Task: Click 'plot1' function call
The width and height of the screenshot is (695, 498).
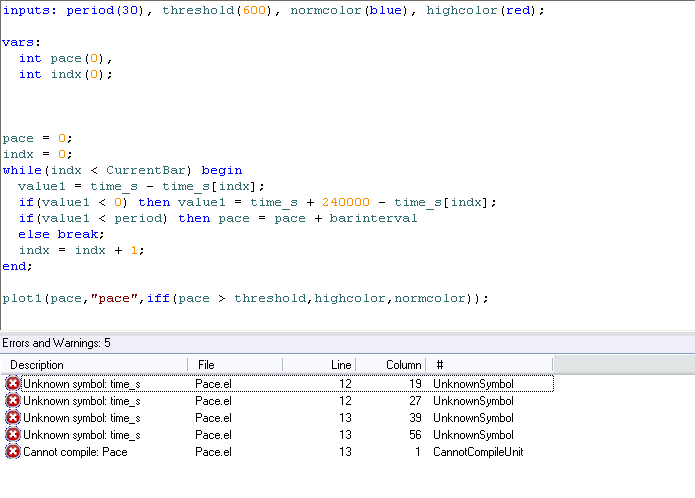Action: pos(22,299)
